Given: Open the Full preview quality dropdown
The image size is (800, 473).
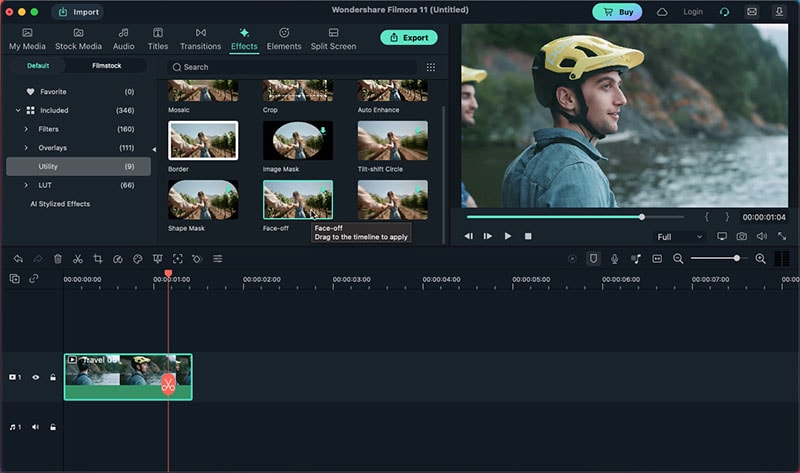Looking at the screenshot, I should coord(679,237).
